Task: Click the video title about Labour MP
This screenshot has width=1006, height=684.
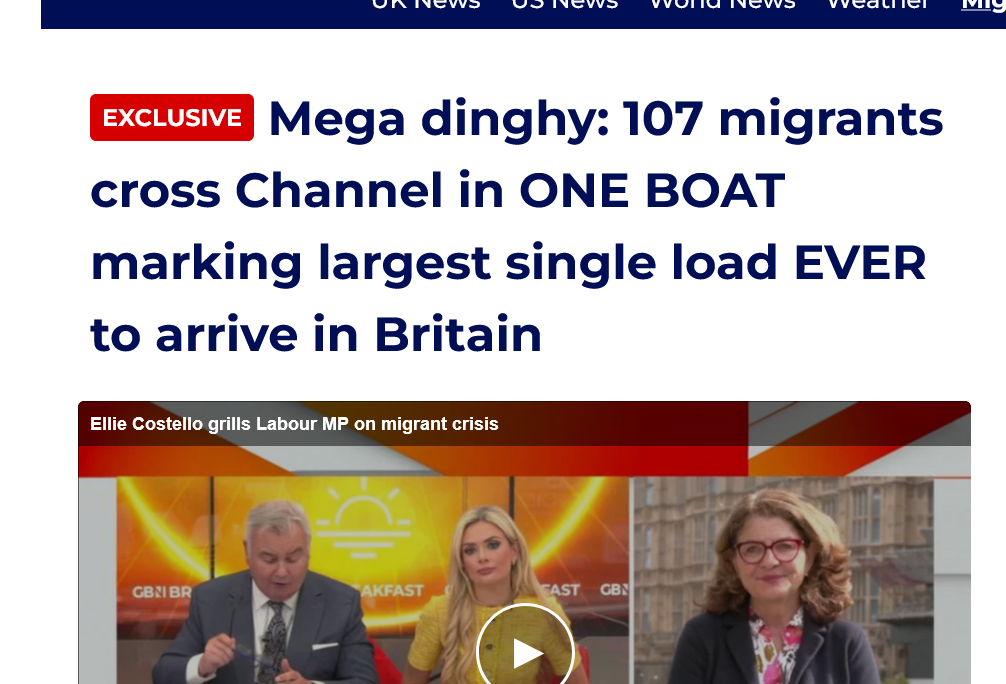Action: click(x=294, y=424)
